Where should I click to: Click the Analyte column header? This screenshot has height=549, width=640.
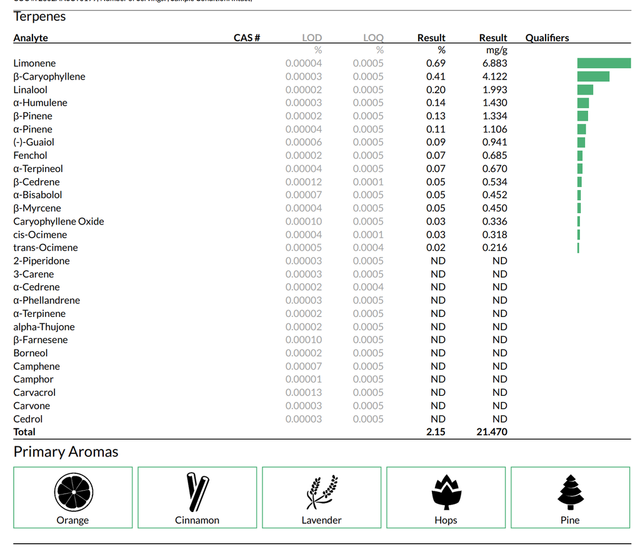(31, 38)
